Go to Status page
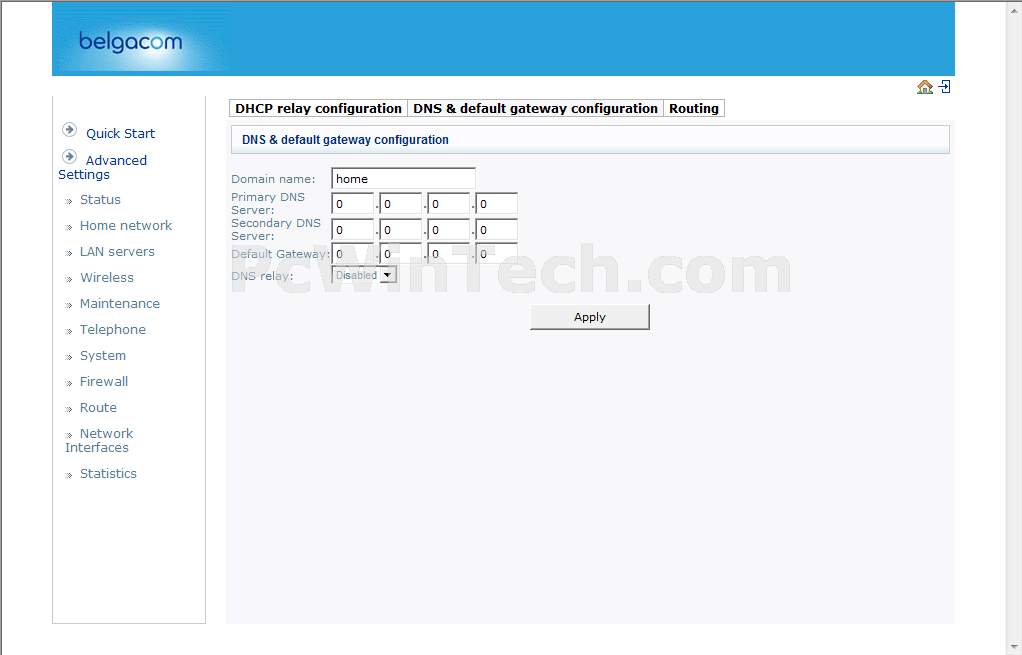 tap(100, 199)
